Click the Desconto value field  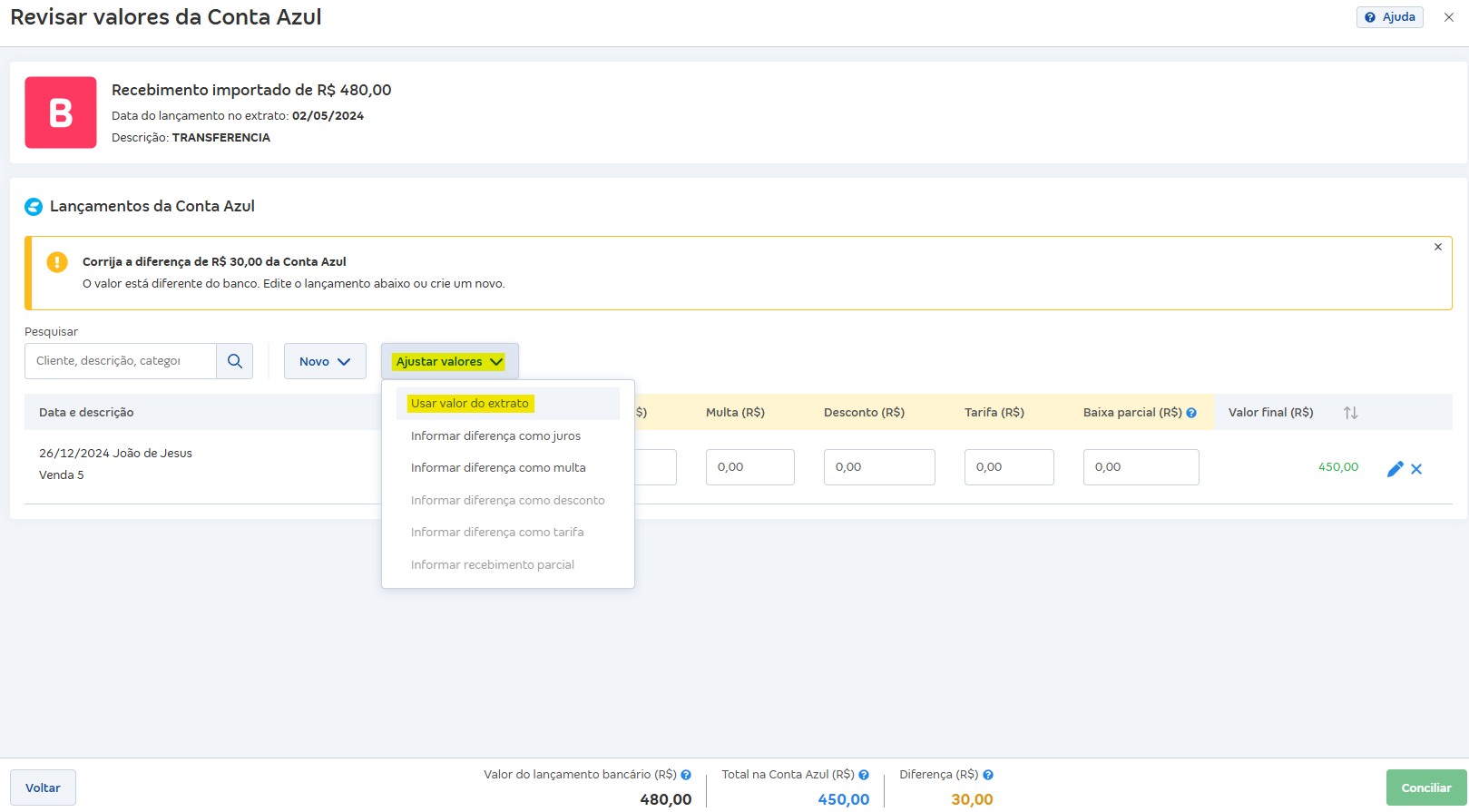click(x=879, y=467)
